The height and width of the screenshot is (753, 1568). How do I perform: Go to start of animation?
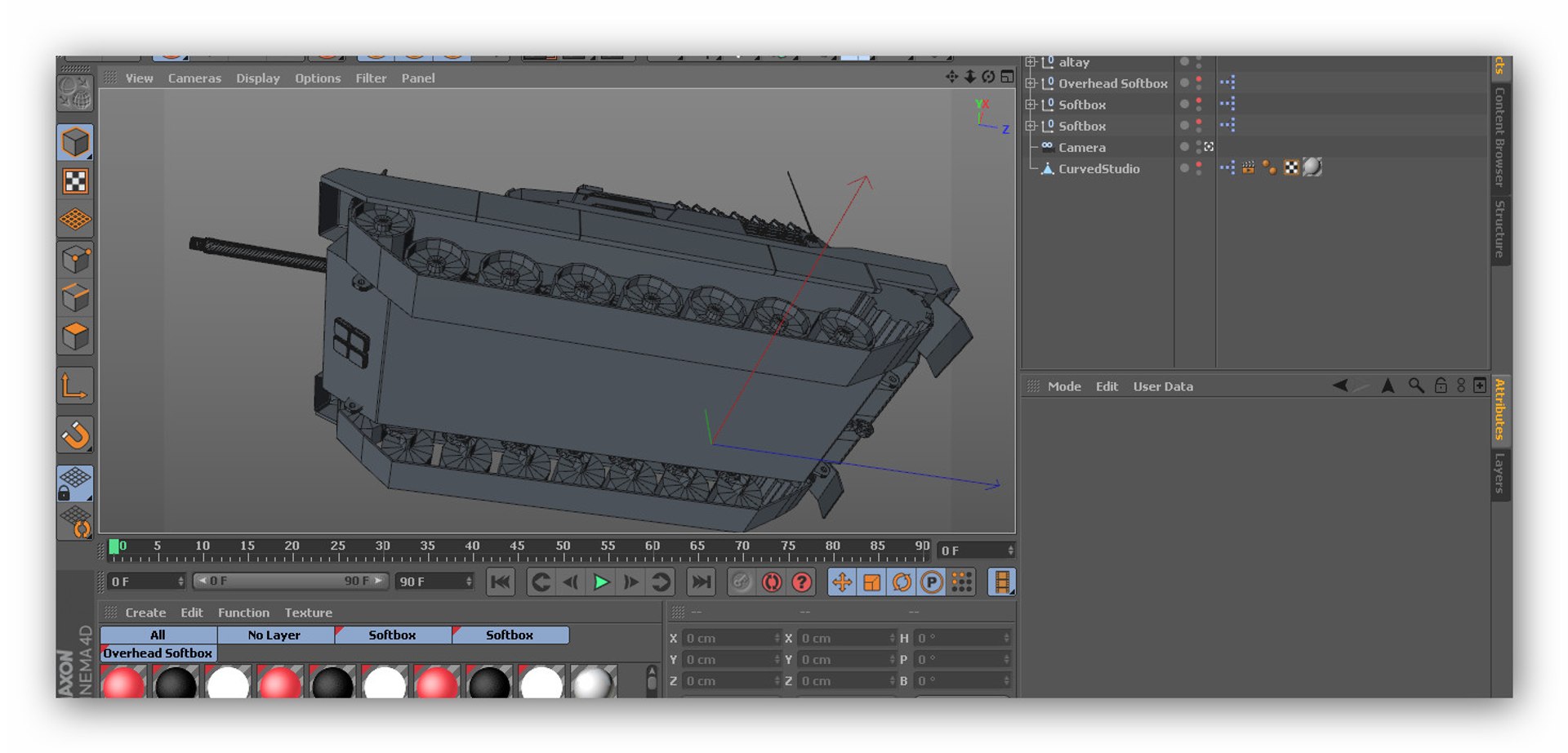(501, 582)
